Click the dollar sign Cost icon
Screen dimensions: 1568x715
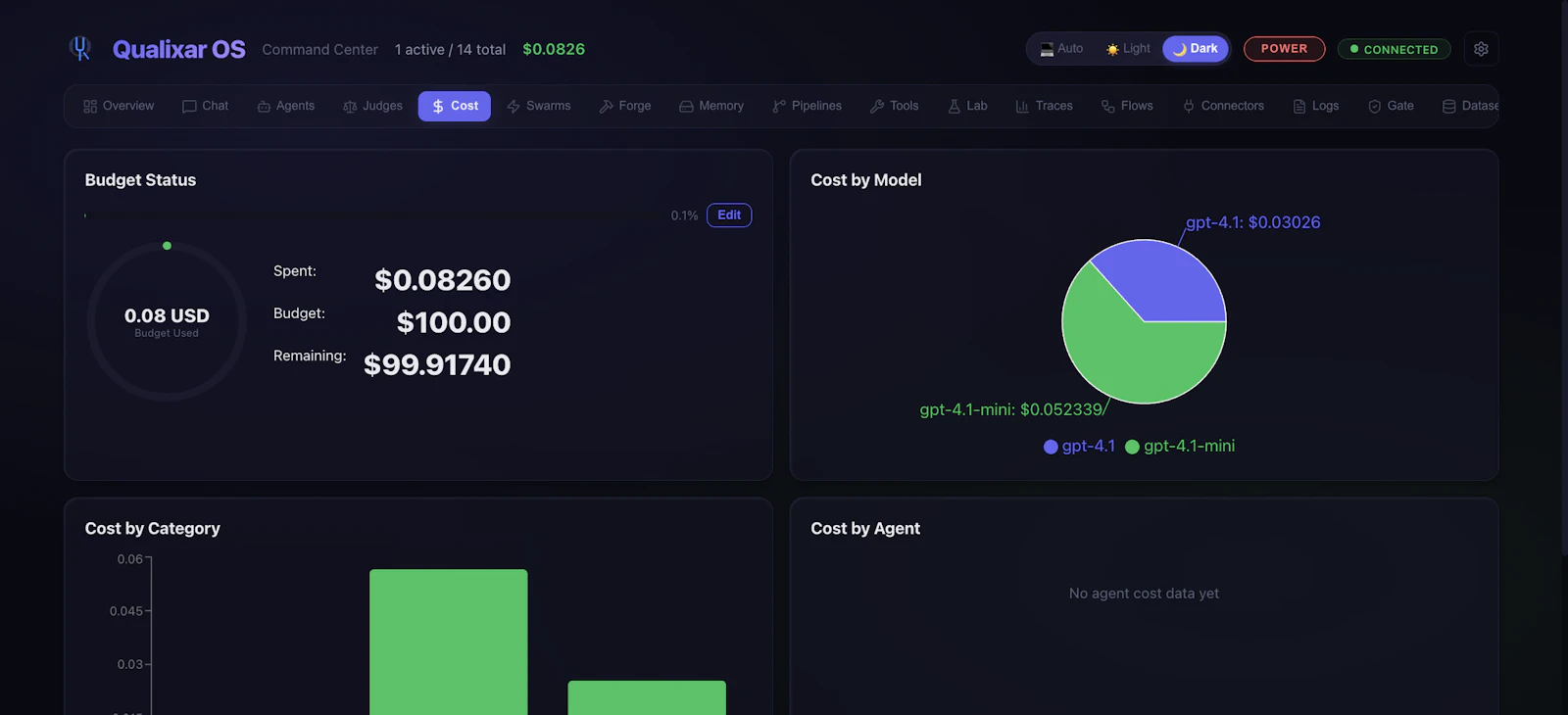(438, 107)
